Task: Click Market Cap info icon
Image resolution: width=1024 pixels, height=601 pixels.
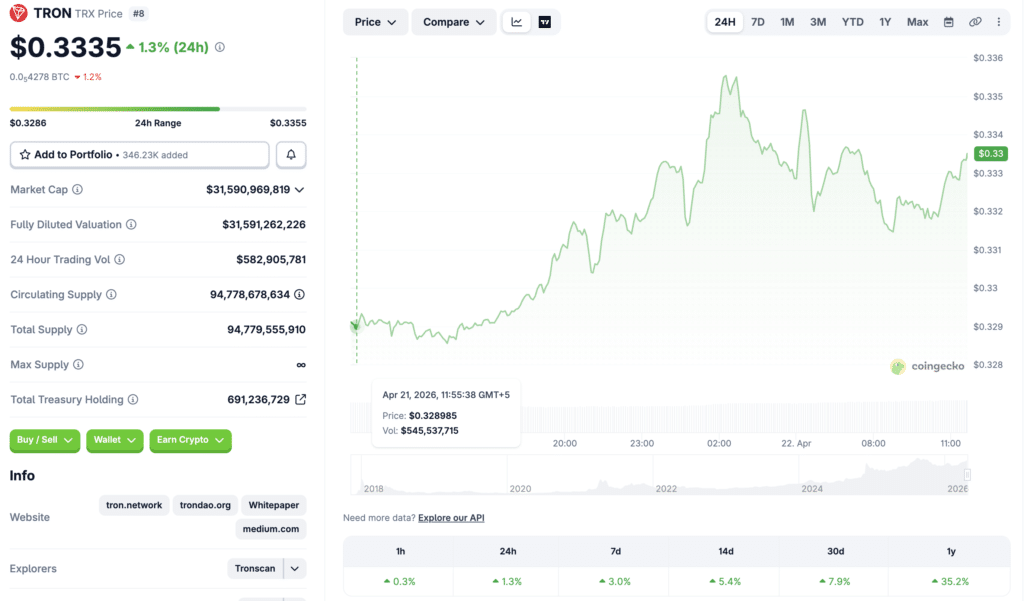Action: pos(78,190)
